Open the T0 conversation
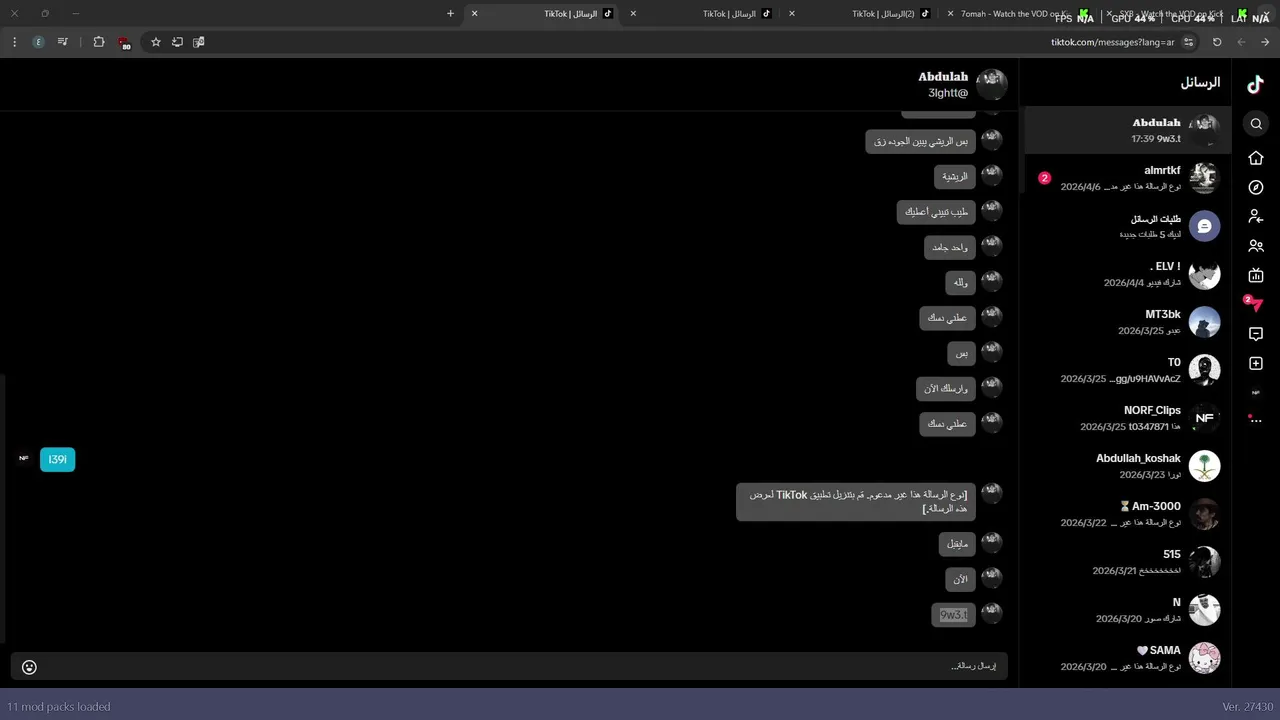The image size is (1280, 720). click(1128, 370)
